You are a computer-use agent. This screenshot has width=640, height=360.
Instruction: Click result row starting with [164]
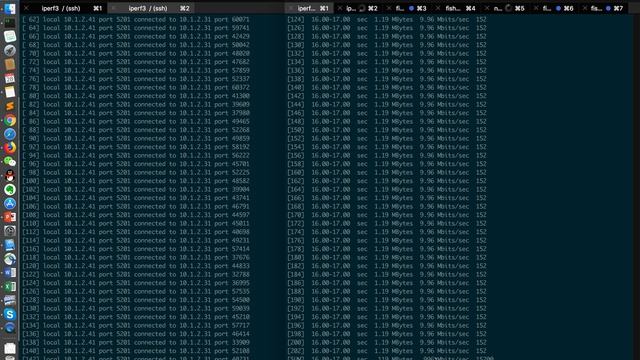[x=387, y=189]
